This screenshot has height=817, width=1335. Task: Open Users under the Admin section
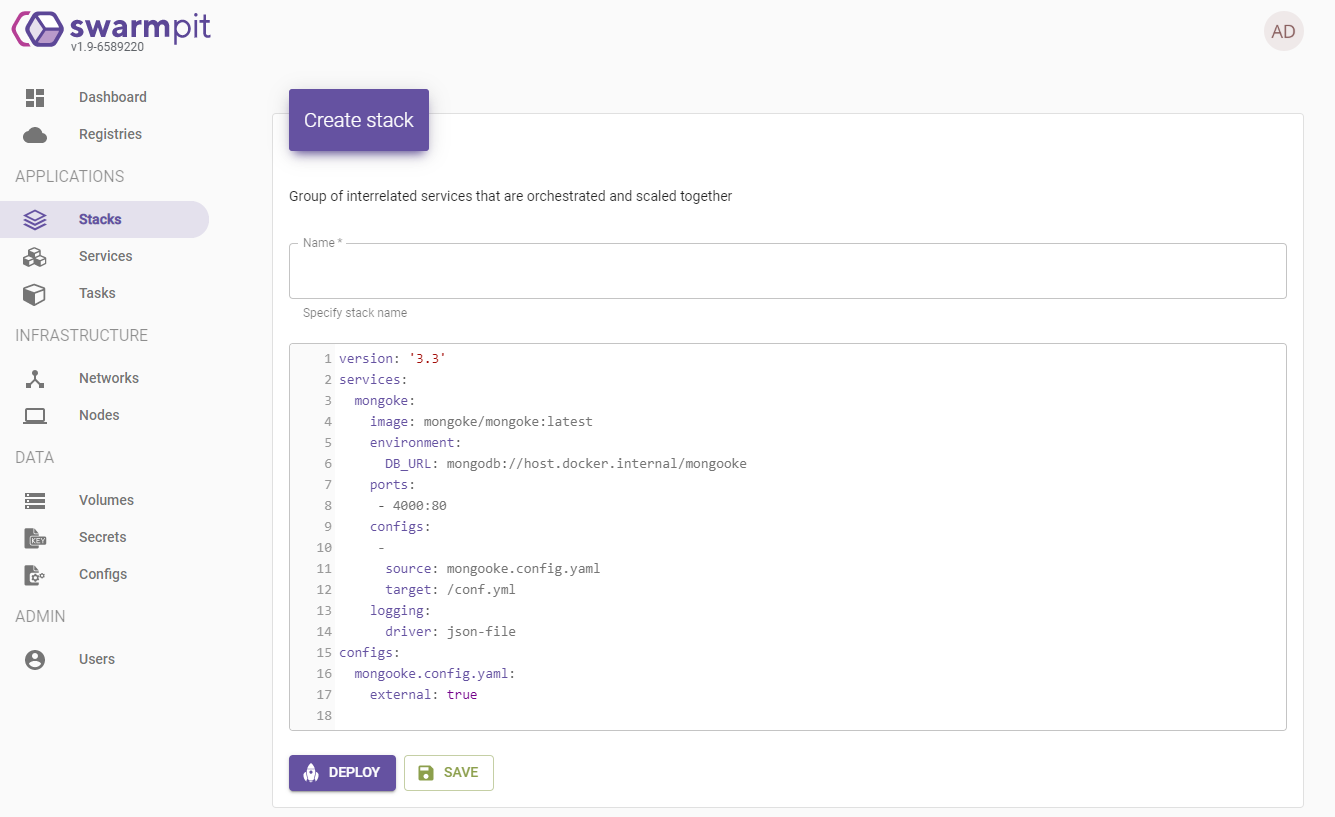click(x=97, y=659)
